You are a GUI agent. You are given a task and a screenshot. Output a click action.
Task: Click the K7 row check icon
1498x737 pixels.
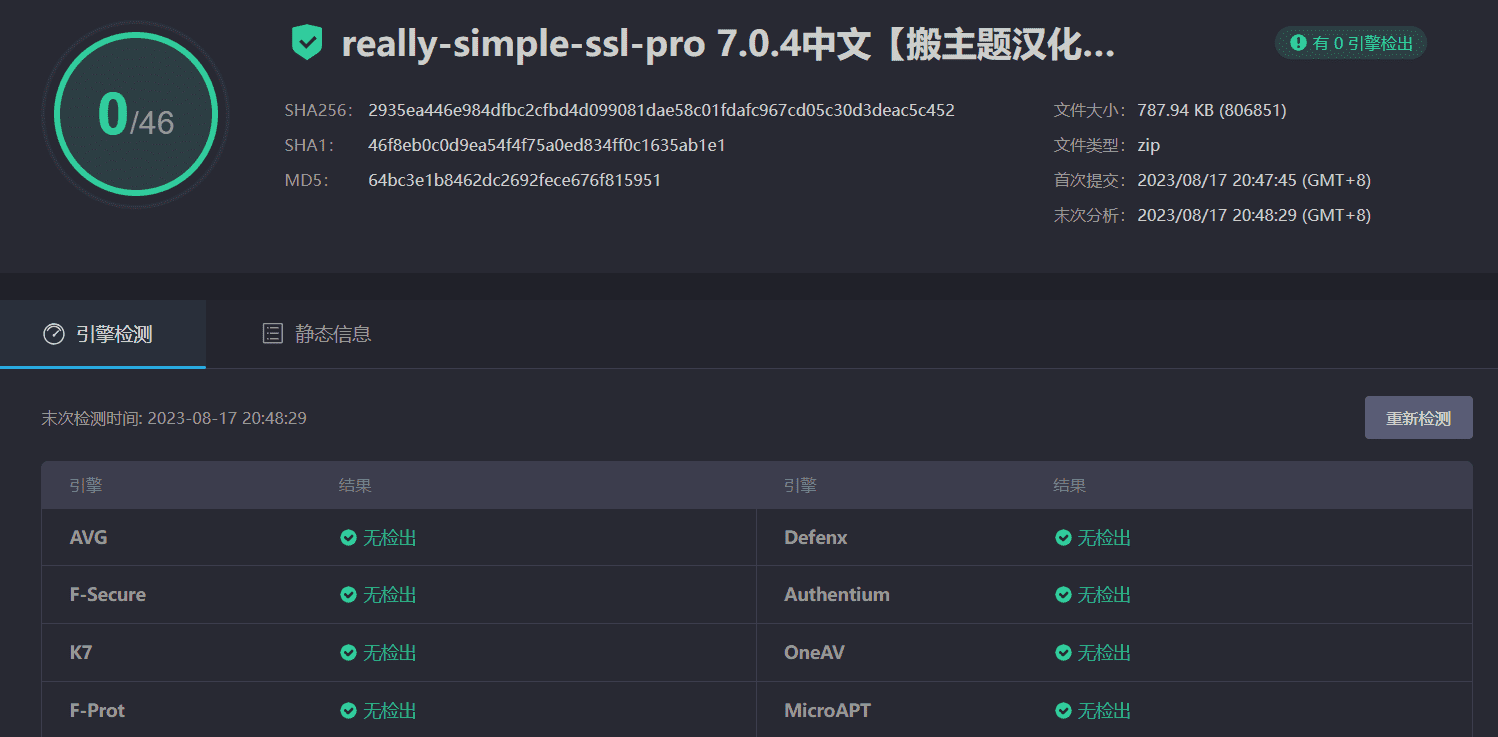(348, 653)
